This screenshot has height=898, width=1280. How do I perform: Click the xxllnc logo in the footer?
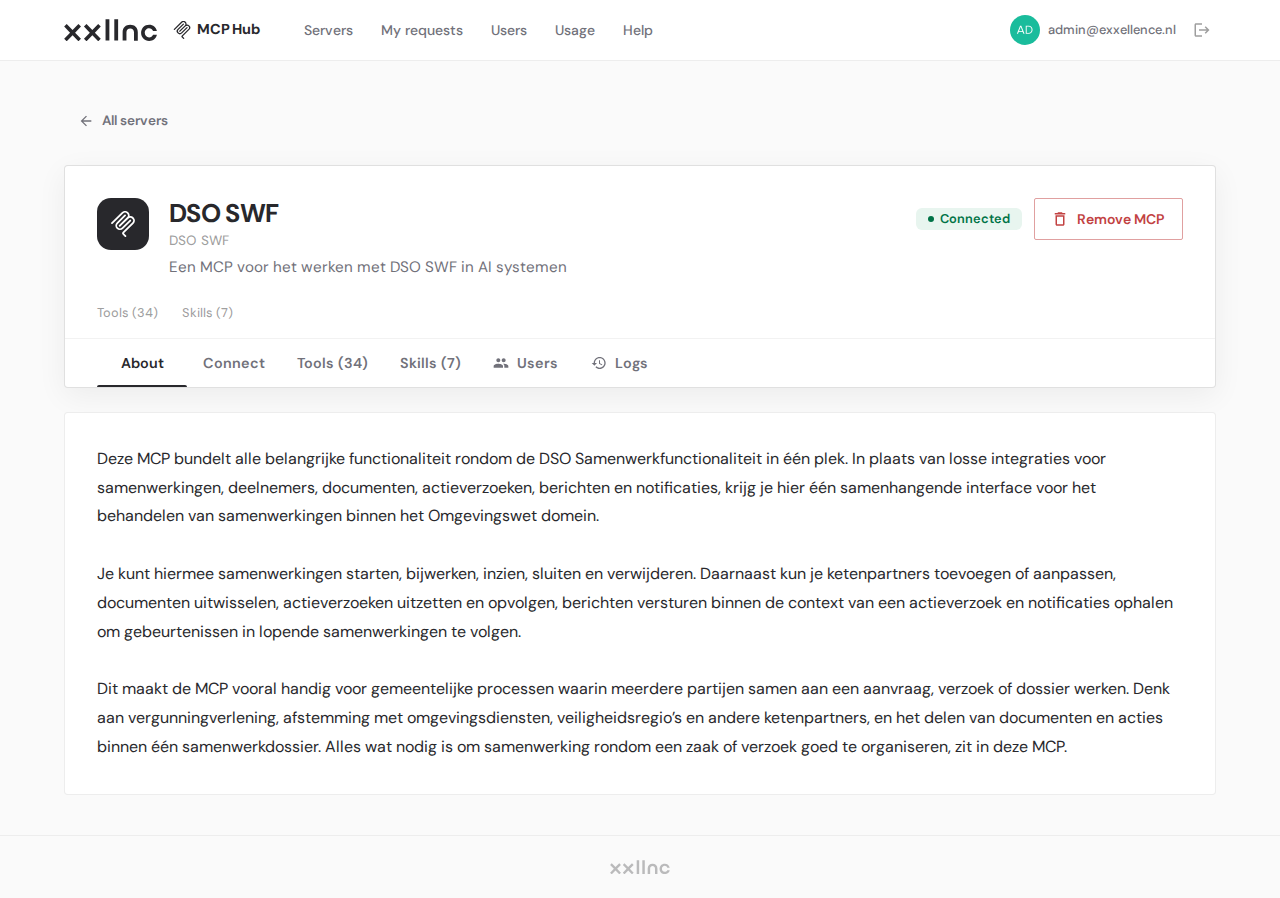[x=640, y=868]
